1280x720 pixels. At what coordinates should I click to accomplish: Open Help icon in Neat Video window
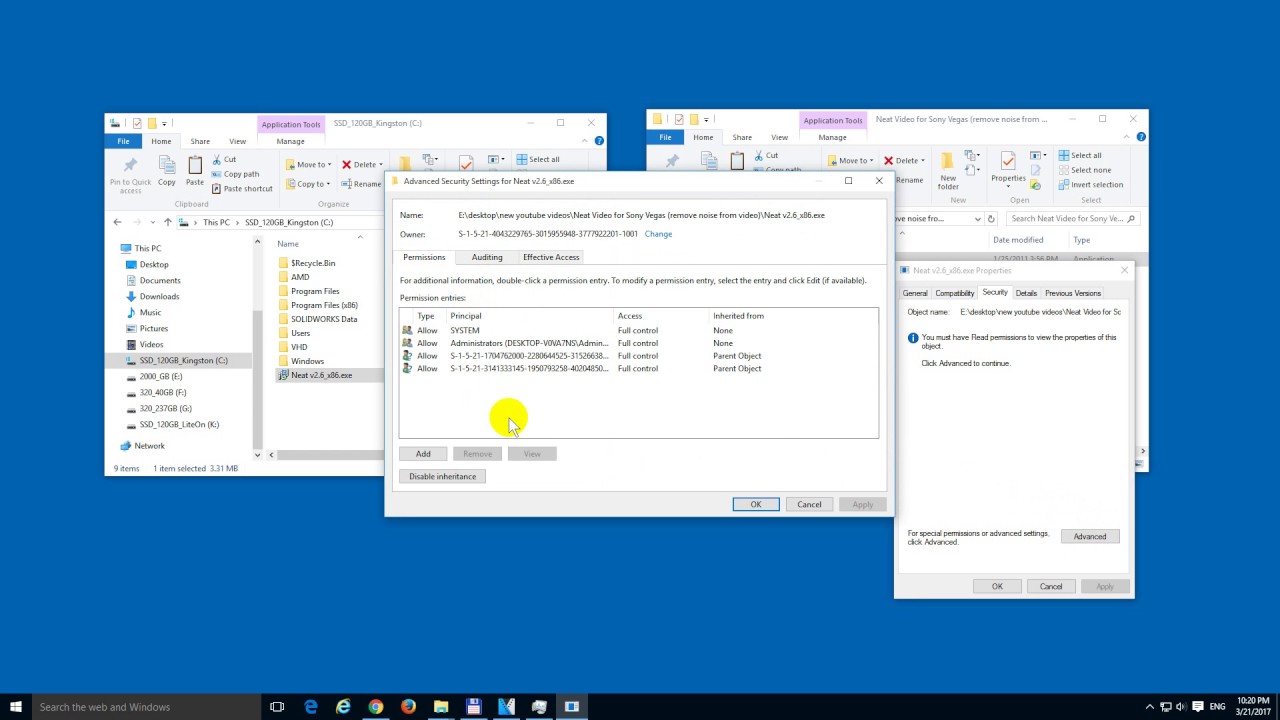coord(1141,137)
